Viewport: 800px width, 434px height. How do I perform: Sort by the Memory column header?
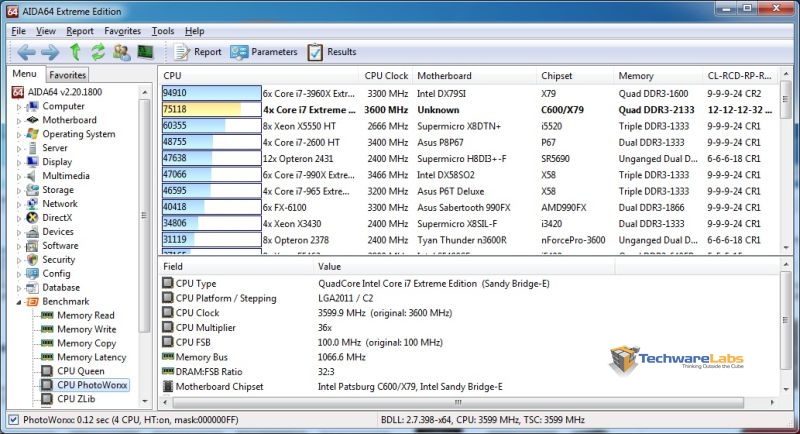[659, 75]
